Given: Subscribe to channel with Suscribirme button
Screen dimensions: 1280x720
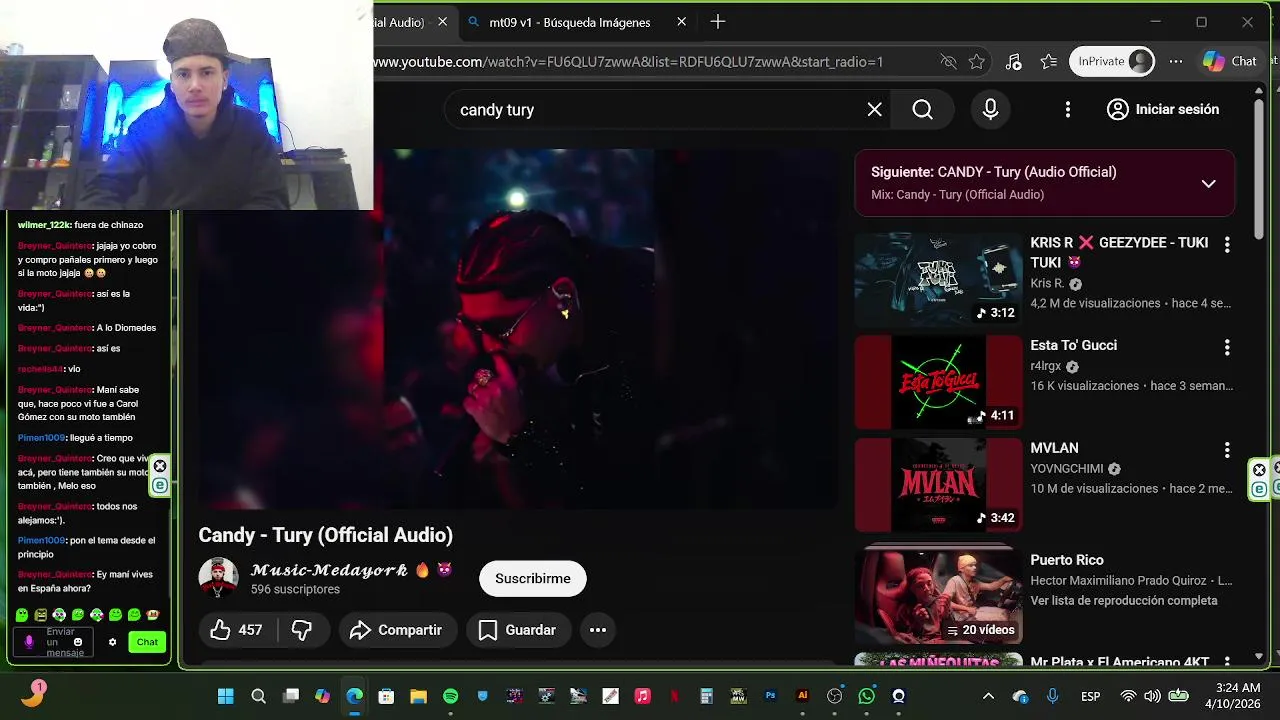Looking at the screenshot, I should (x=533, y=579).
